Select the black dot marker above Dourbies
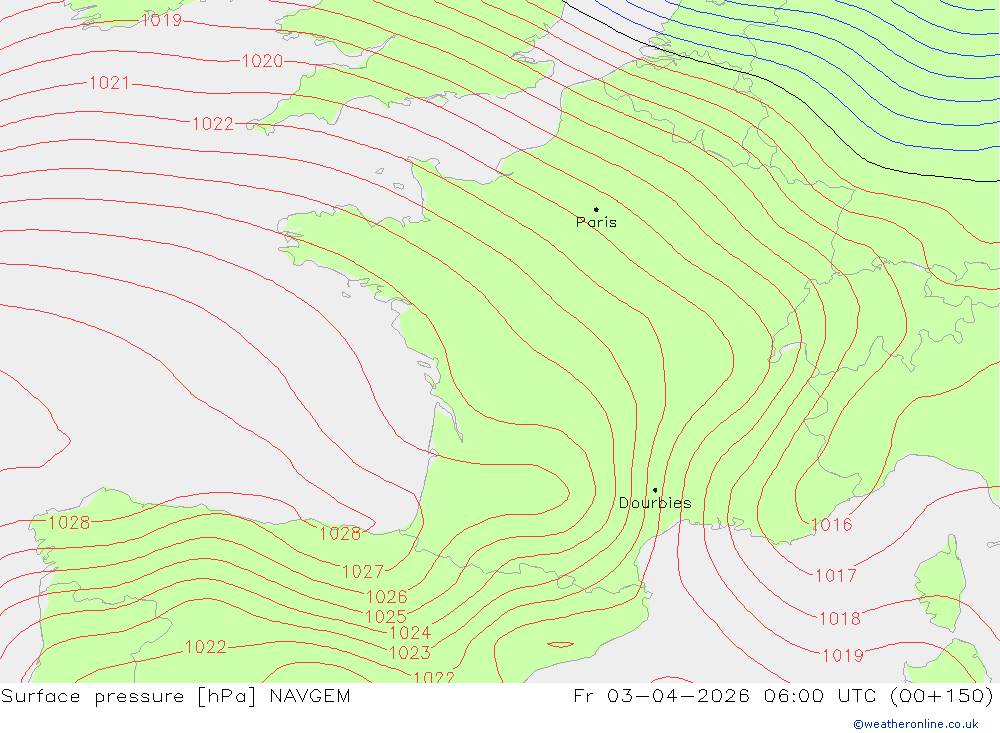 (x=655, y=490)
